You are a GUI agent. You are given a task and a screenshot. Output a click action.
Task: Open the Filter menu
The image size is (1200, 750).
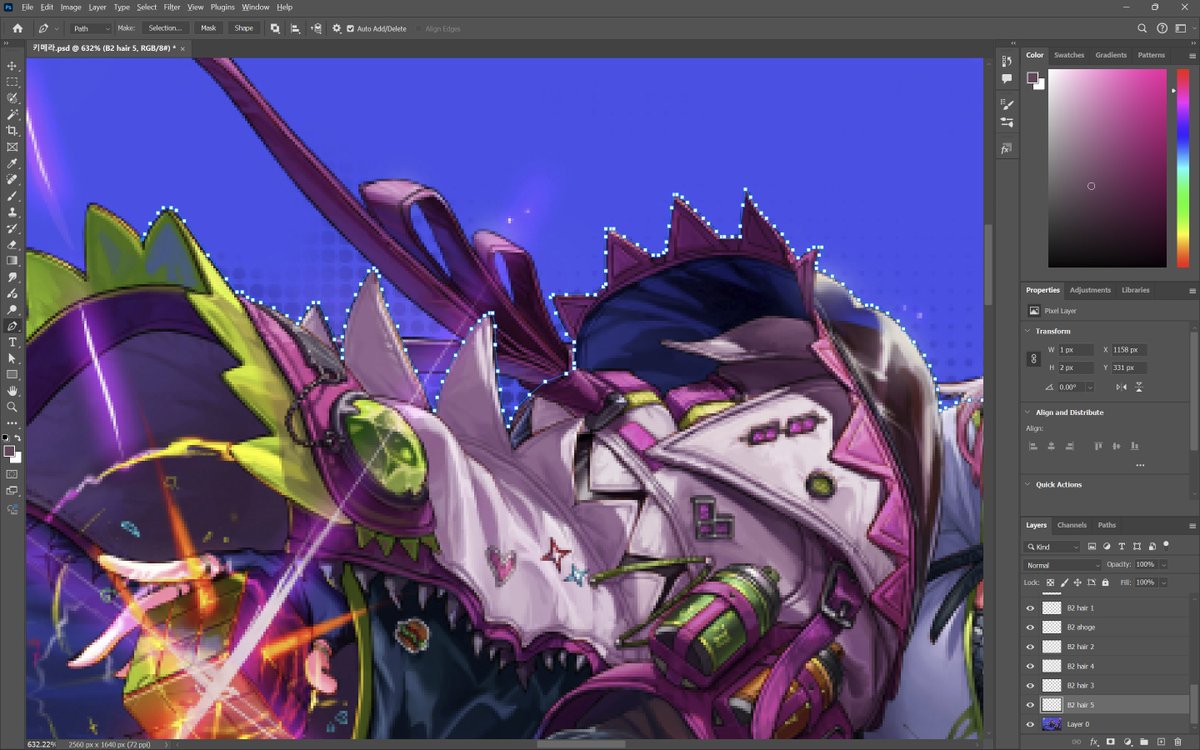[x=172, y=7]
